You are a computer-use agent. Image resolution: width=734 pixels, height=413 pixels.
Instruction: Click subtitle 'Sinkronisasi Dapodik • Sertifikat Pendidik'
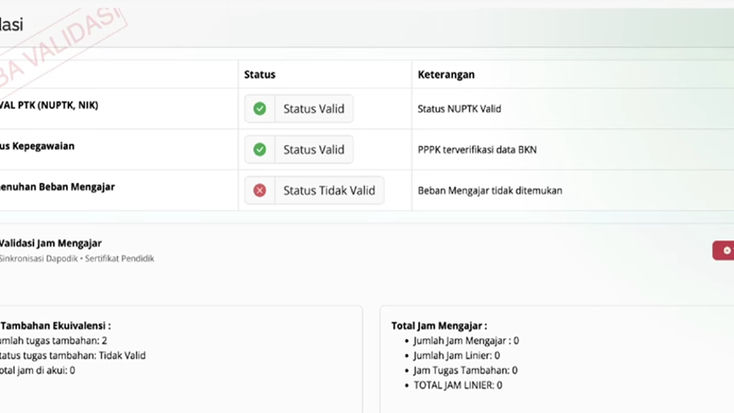(x=77, y=258)
